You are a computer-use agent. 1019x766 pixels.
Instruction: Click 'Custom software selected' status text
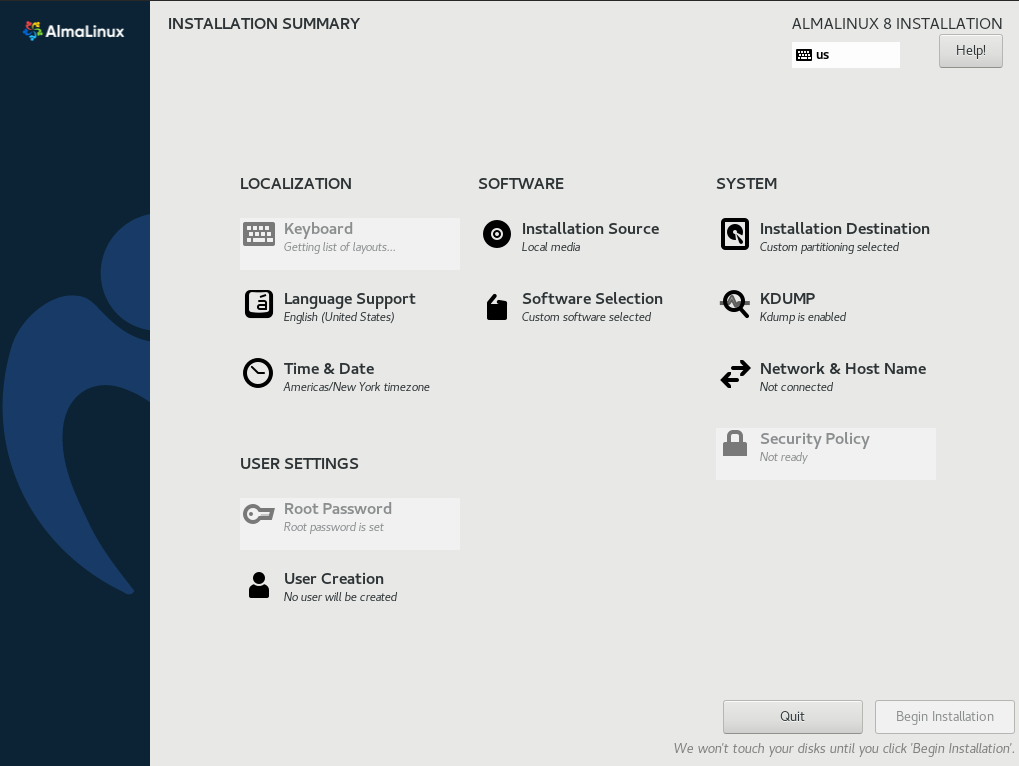coord(586,317)
